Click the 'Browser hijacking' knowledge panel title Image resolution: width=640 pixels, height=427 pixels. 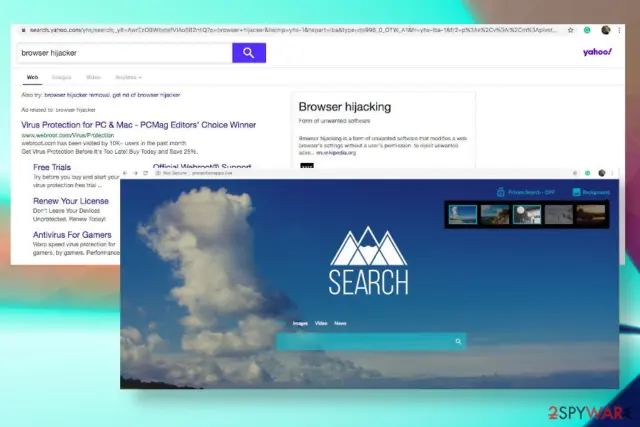click(x=345, y=107)
